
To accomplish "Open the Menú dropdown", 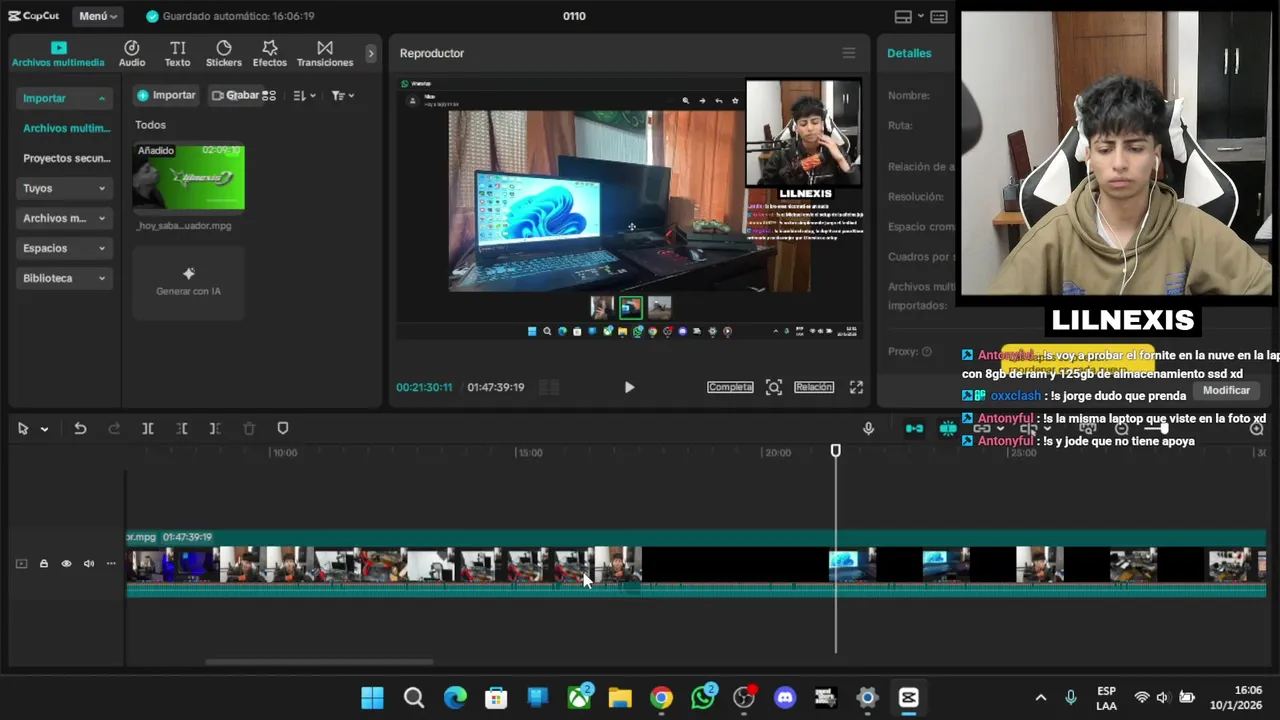I will pyautogui.click(x=98, y=16).
